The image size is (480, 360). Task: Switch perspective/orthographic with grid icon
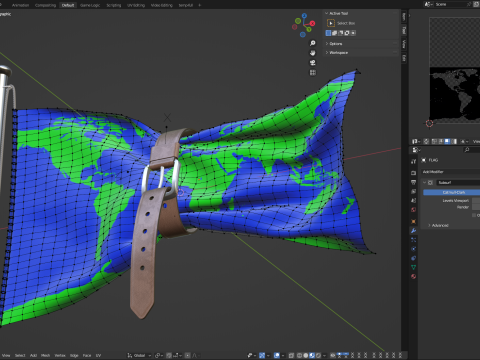coord(313,72)
